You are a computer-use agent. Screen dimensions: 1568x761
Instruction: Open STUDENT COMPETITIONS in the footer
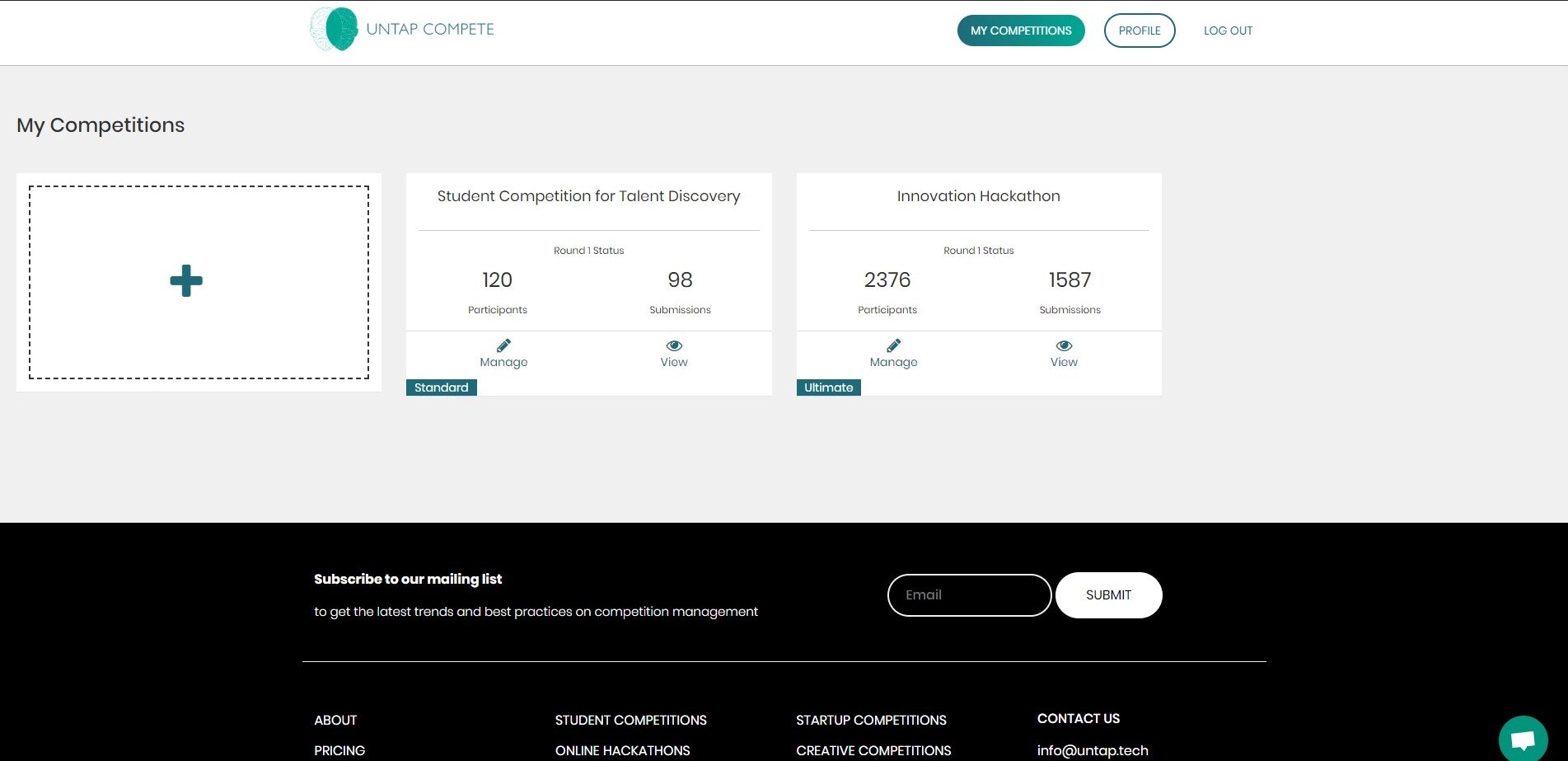click(x=630, y=720)
